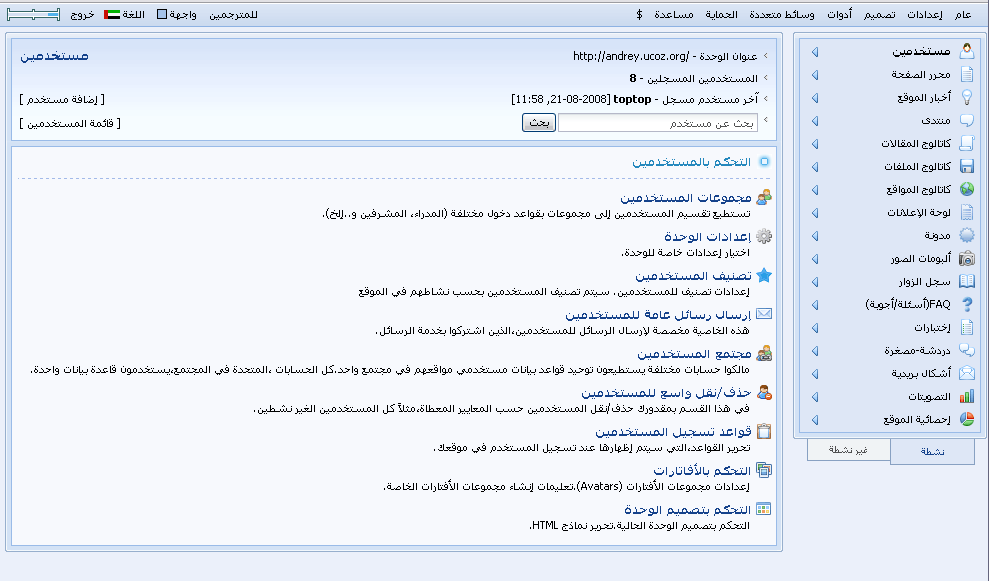Open Site Statistics pie chart icon
Image resolution: width=989 pixels, height=581 pixels.
(966, 419)
